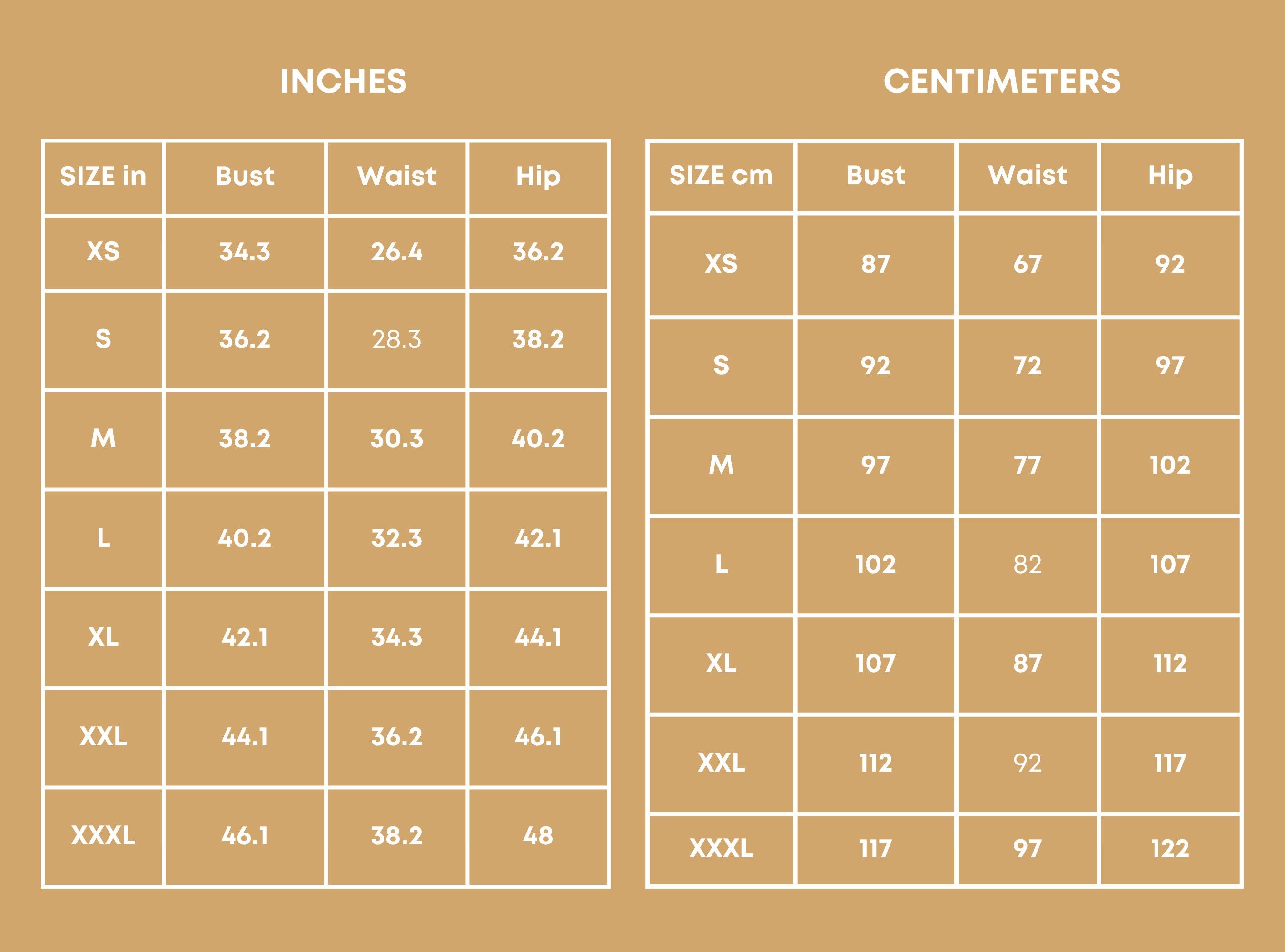
Task: Click the Bust header in inches table
Action: [x=245, y=176]
